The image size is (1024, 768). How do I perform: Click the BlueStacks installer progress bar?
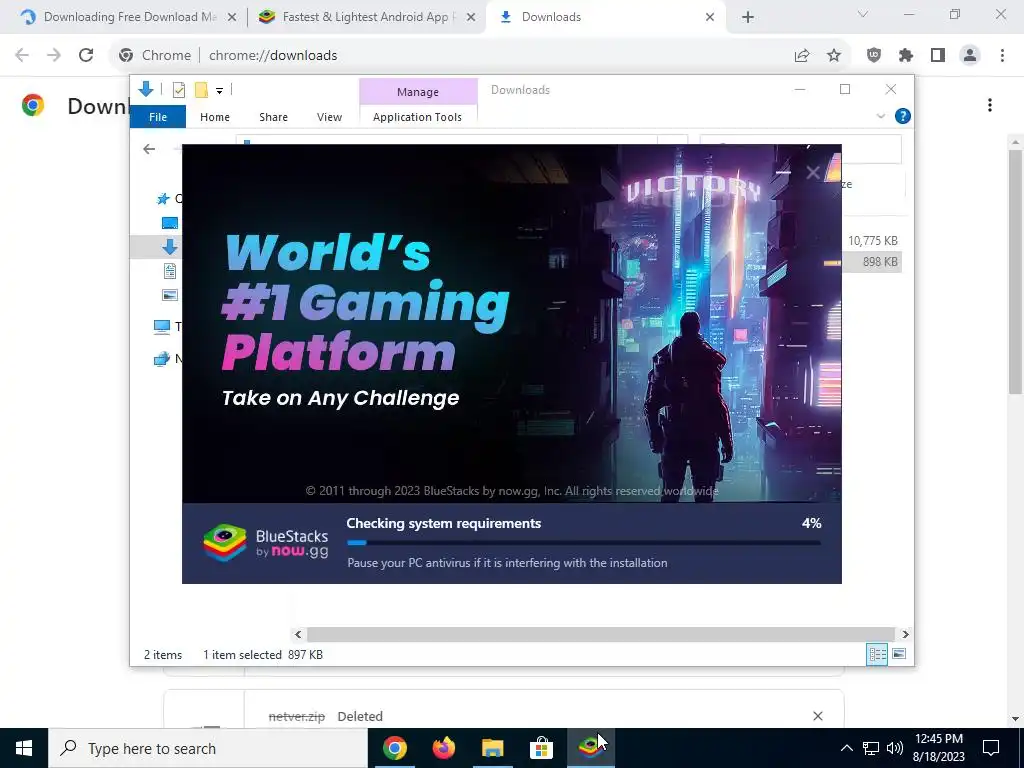(584, 543)
